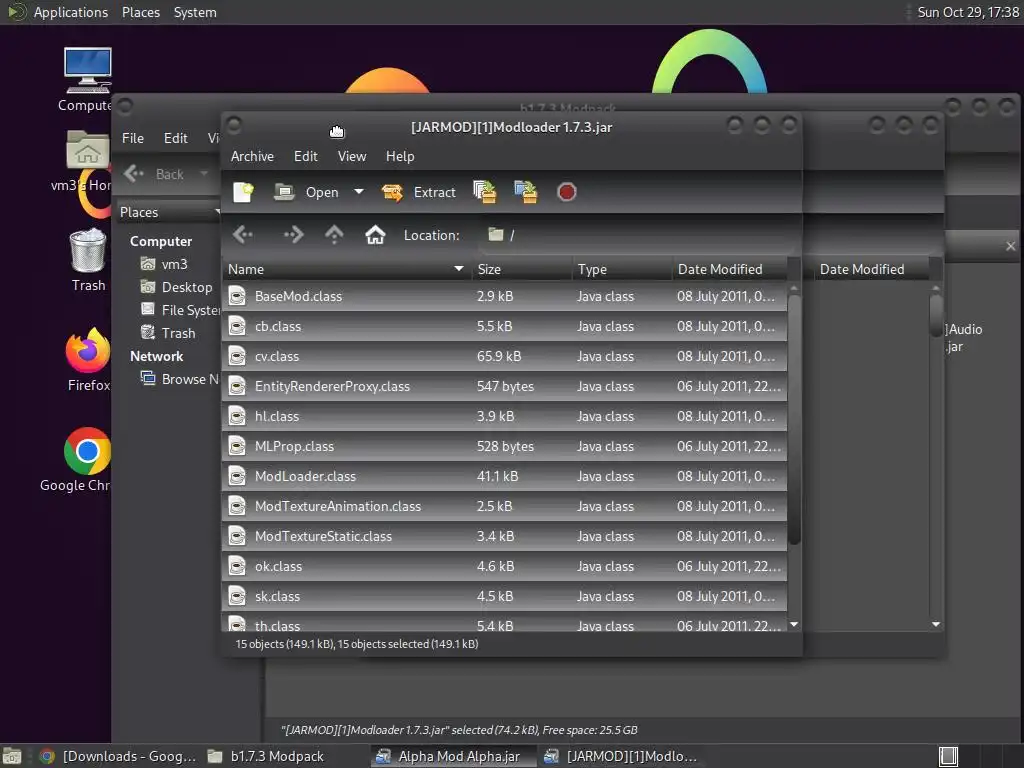This screenshot has width=1024, height=768.
Task: Select ModTextureAnimation.class row
Action: click(x=504, y=507)
